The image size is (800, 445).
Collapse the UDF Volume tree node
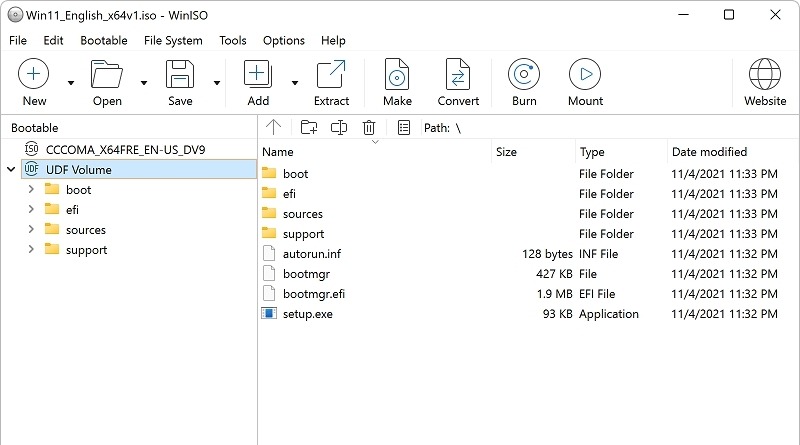tap(11, 169)
